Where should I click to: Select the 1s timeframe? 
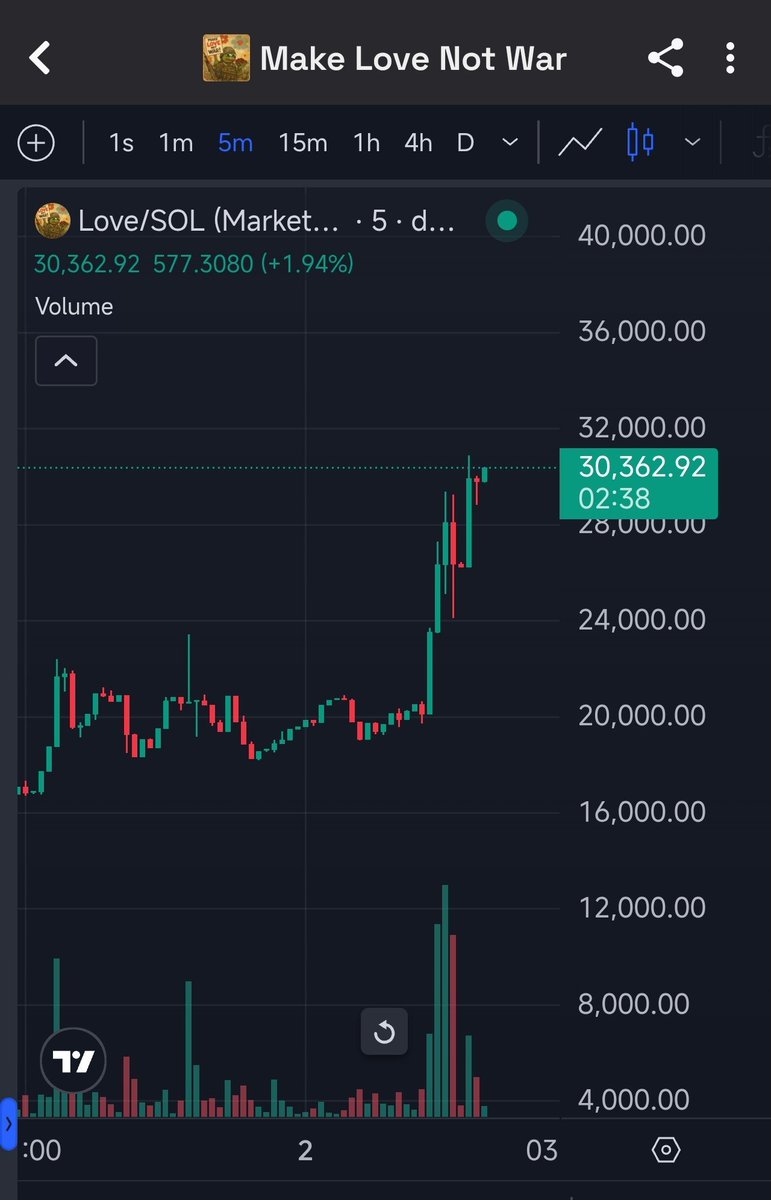pyautogui.click(x=121, y=143)
